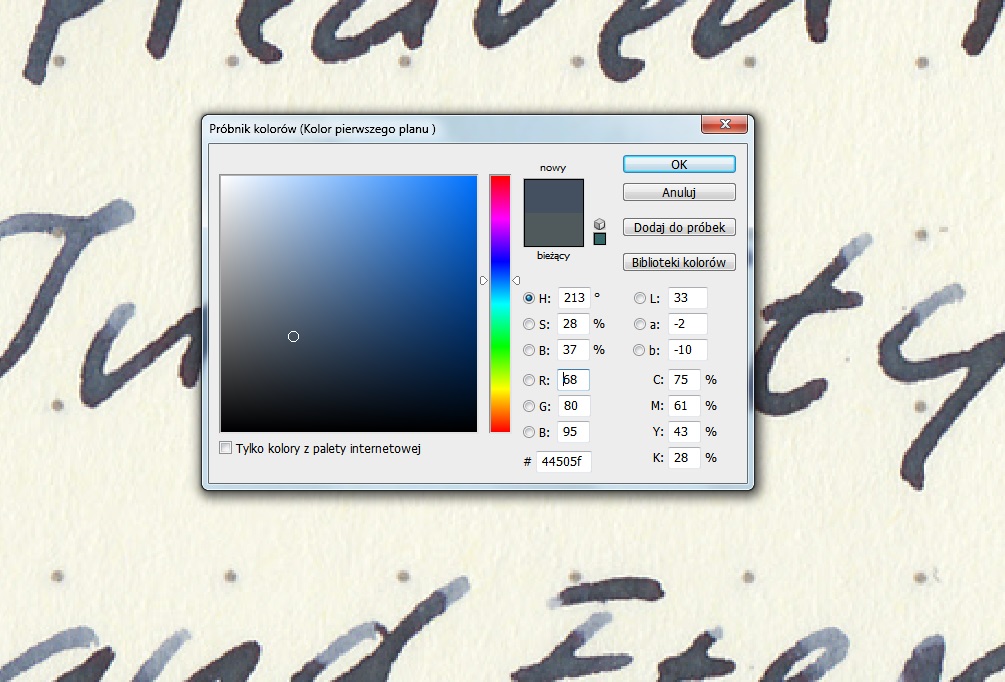Open Biblioteki kolorów

point(679,263)
